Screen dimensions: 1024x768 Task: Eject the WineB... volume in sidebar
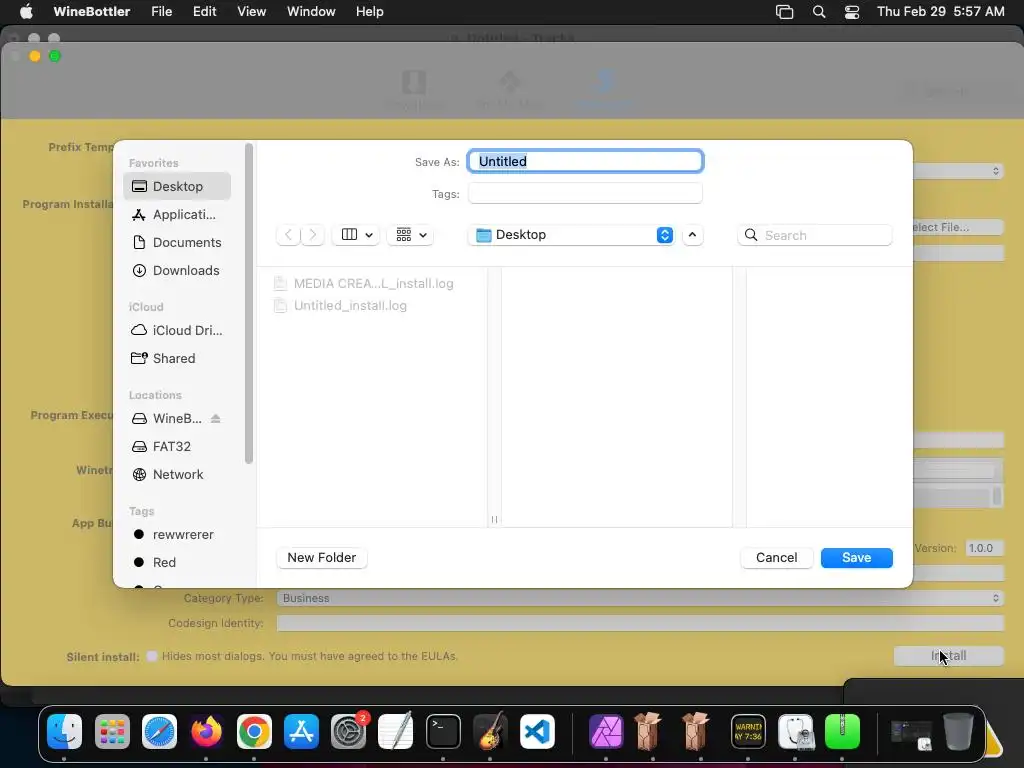coord(216,419)
